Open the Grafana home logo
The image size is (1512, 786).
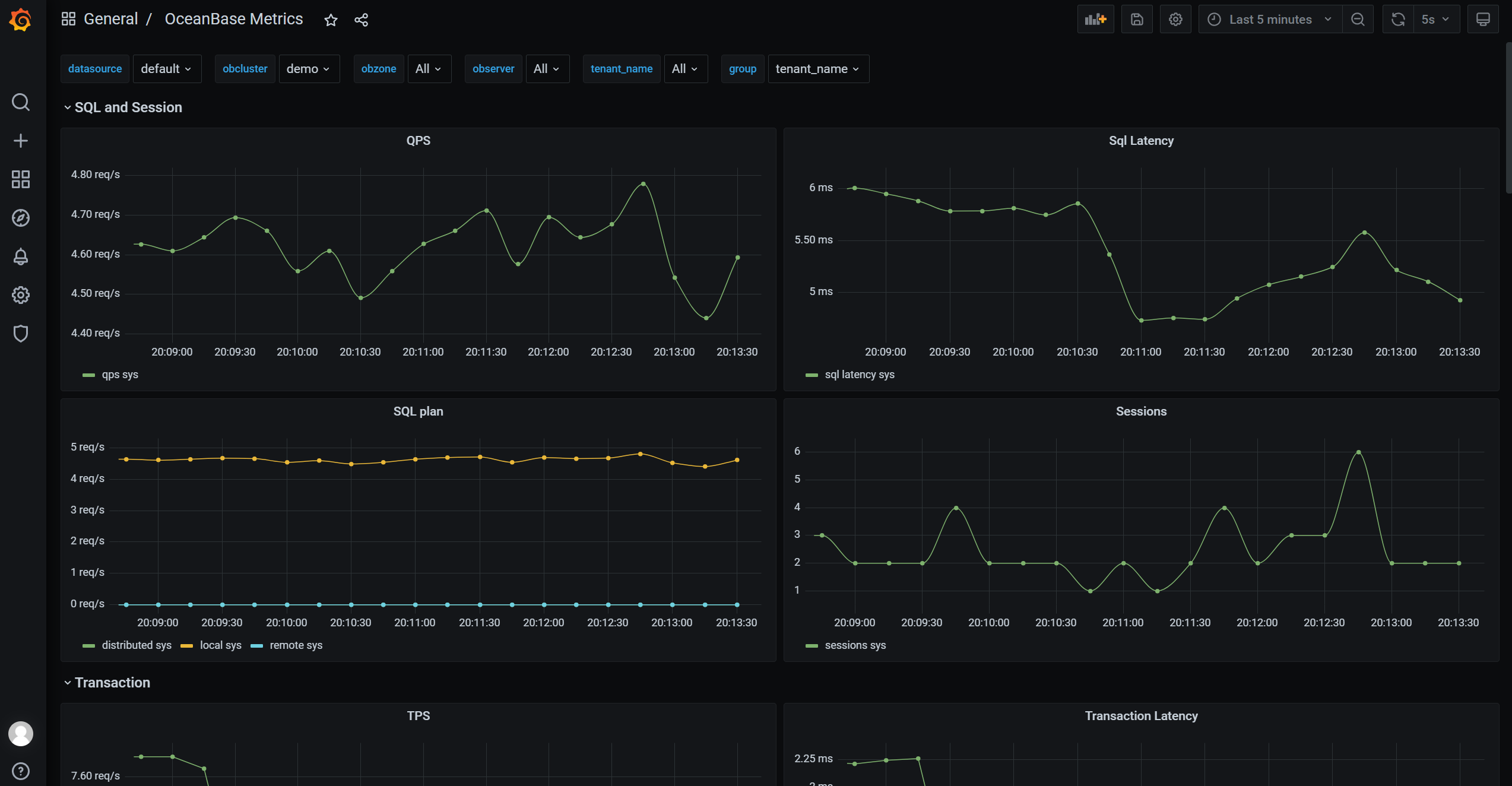(x=21, y=20)
